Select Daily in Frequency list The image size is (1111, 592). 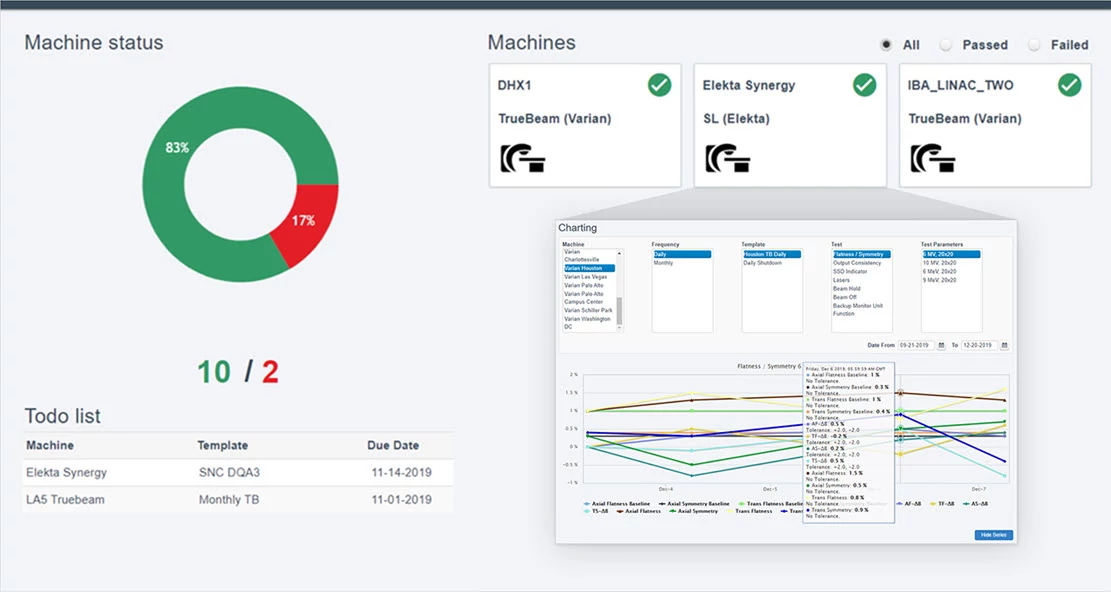682,254
